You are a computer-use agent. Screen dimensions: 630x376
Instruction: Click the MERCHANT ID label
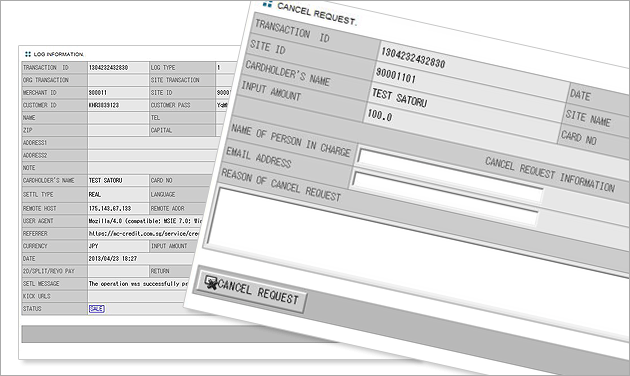point(40,92)
